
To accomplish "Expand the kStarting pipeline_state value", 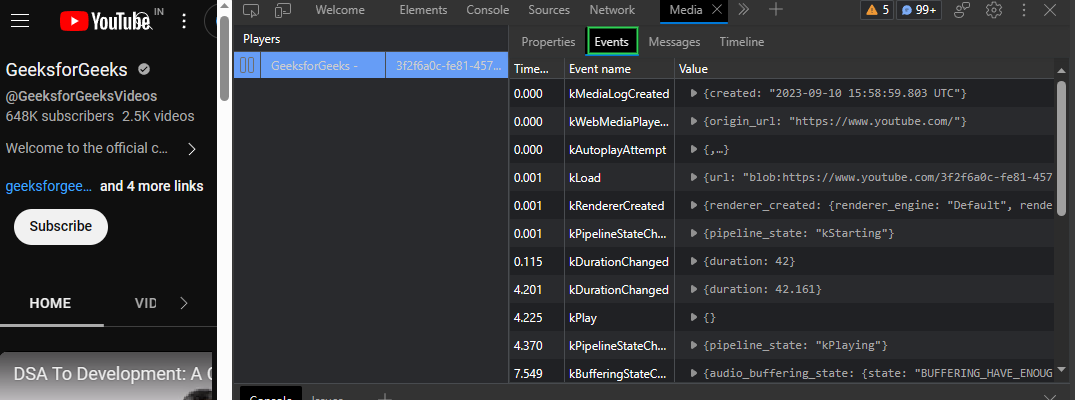I will tap(694, 234).
